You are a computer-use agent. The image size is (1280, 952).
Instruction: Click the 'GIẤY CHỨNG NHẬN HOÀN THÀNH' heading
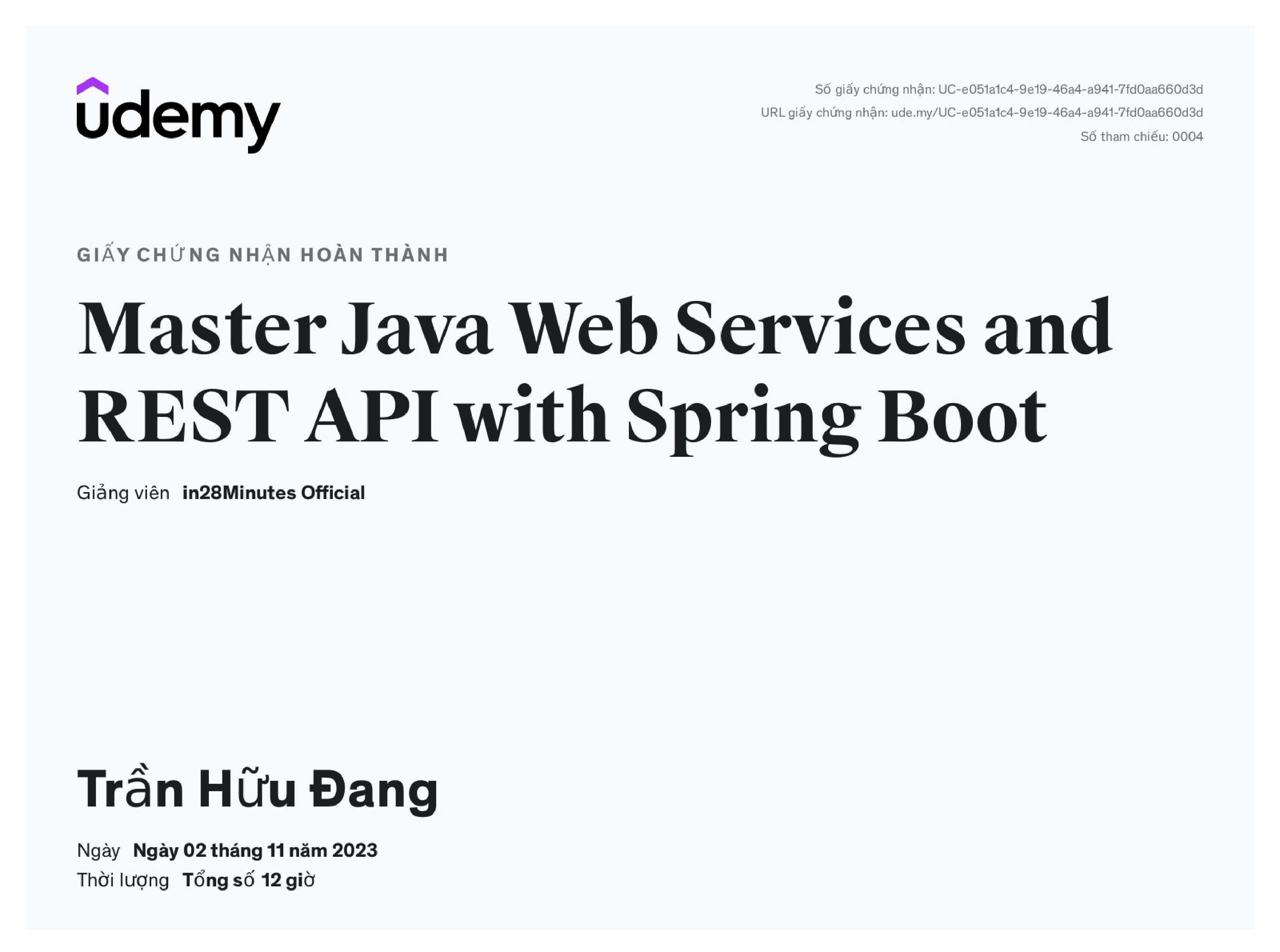click(x=262, y=255)
